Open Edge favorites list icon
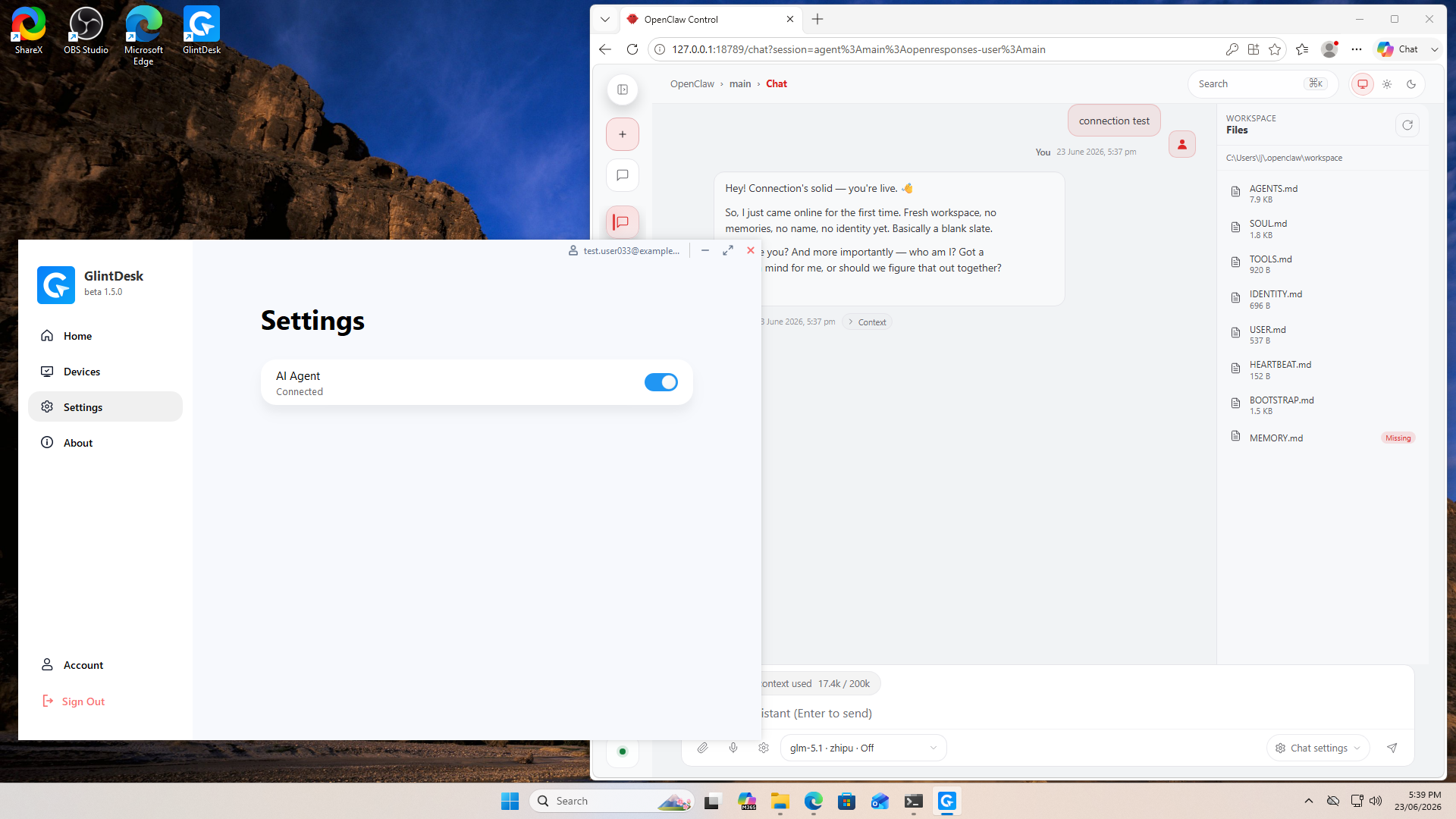1456x819 pixels. tap(1302, 49)
